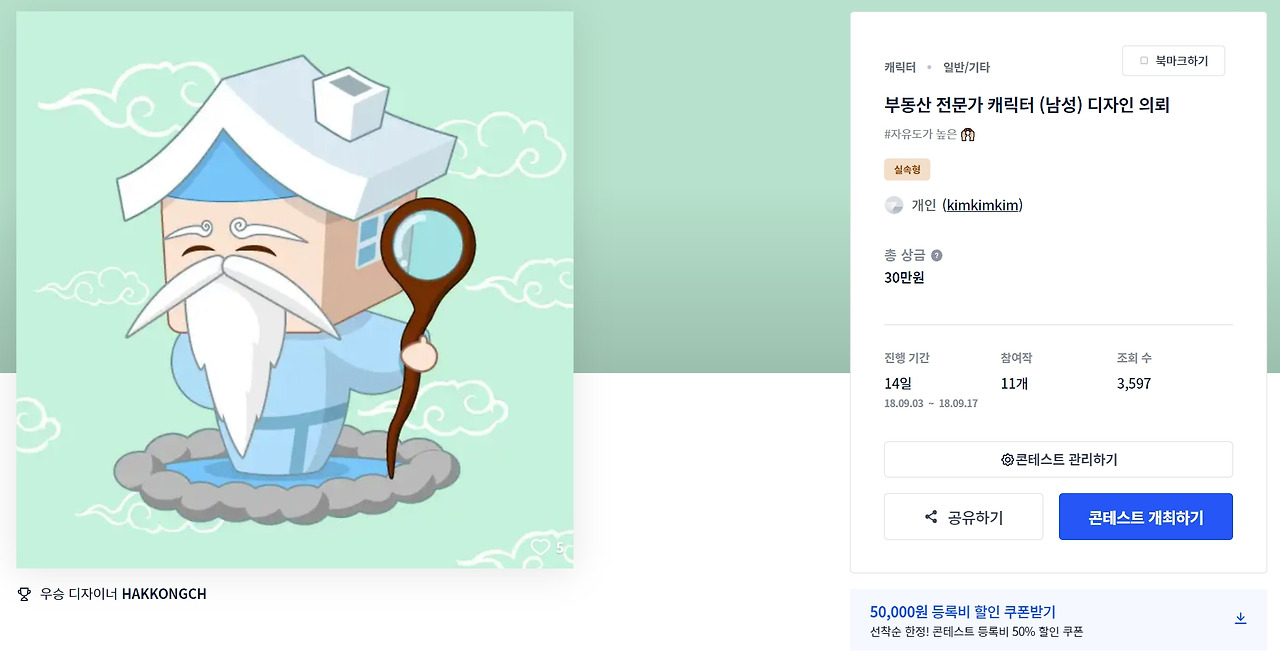Select the 일반/기타 subcategory breadcrumb

[966, 67]
